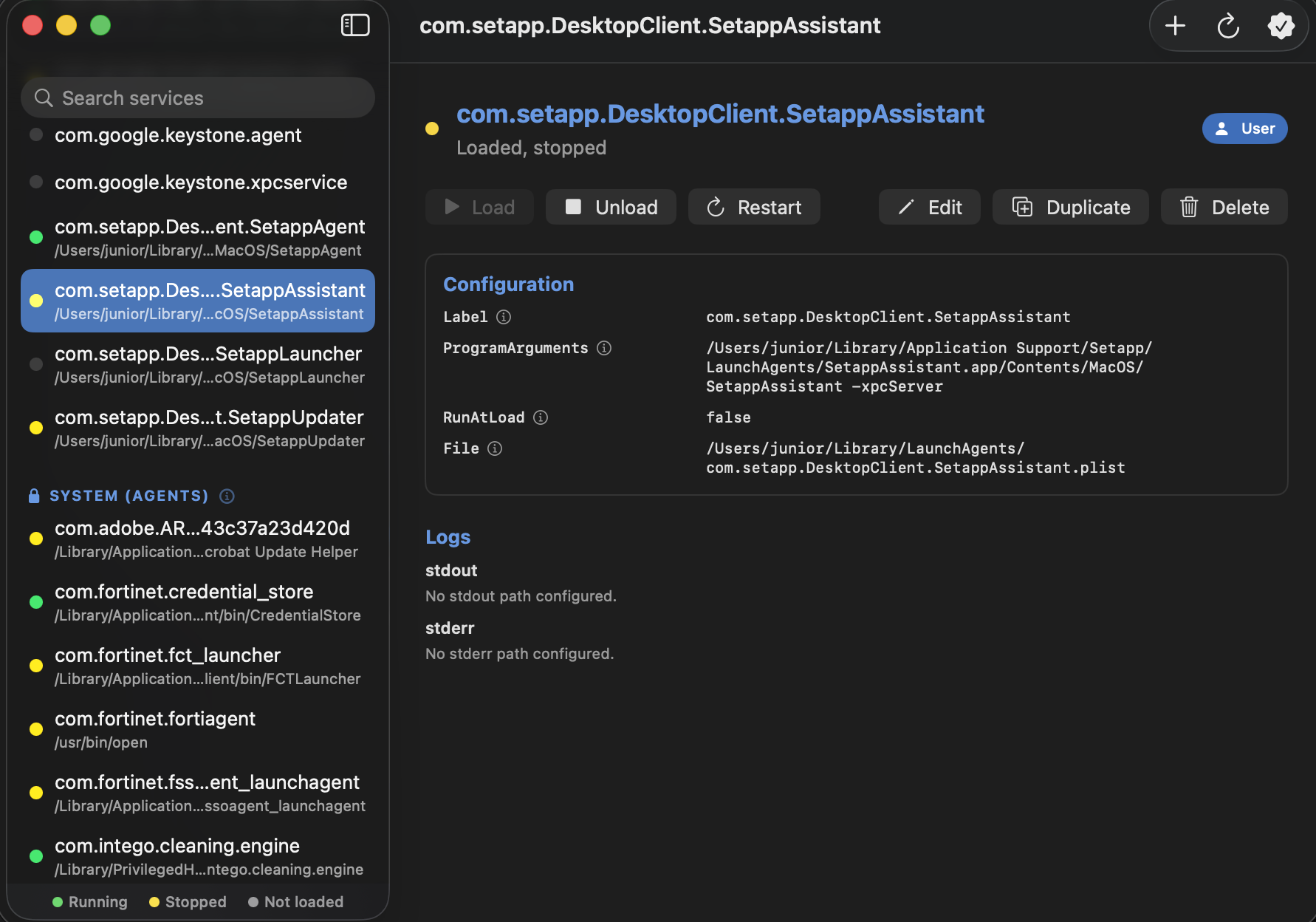Viewport: 1316px width, 922px height.
Task: Edit the service configuration
Action: click(930, 207)
